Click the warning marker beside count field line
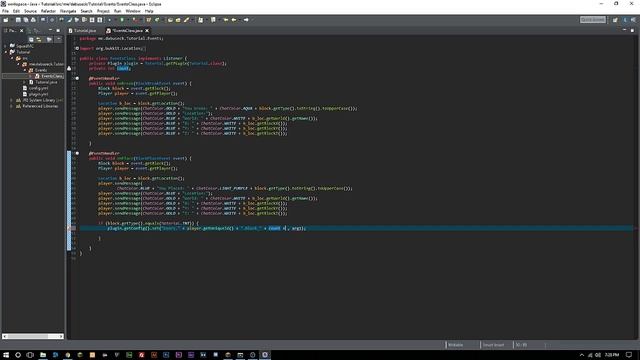Viewport: 640px width, 360px height. [x=69, y=68]
